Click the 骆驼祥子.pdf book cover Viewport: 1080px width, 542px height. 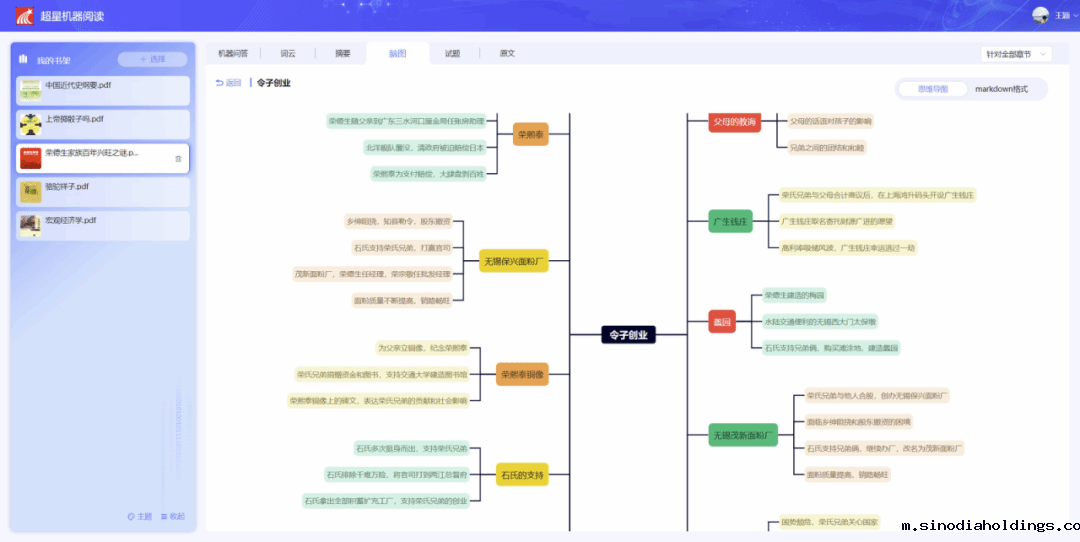pyautogui.click(x=31, y=191)
